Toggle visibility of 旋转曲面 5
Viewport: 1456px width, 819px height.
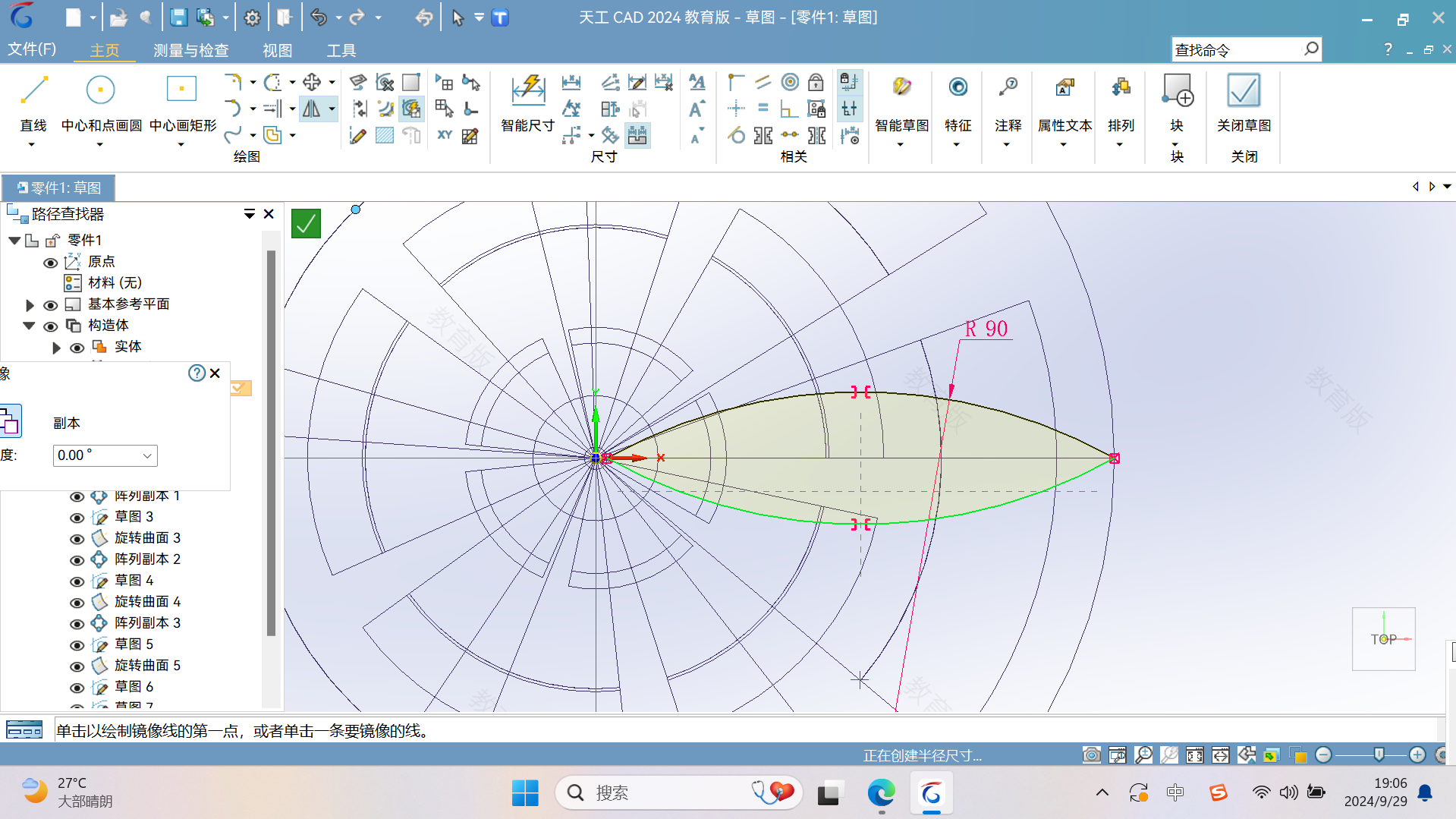click(77, 666)
